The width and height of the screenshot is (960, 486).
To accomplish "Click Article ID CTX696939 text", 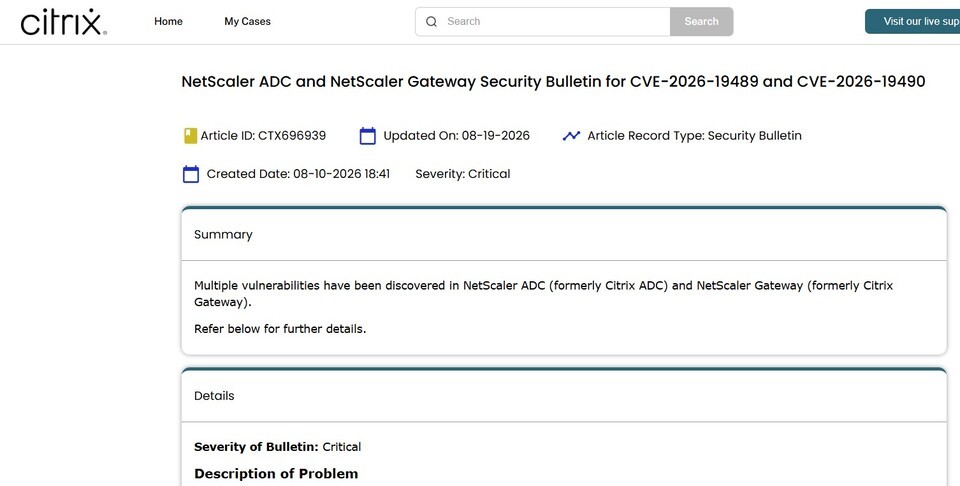I will pos(263,136).
